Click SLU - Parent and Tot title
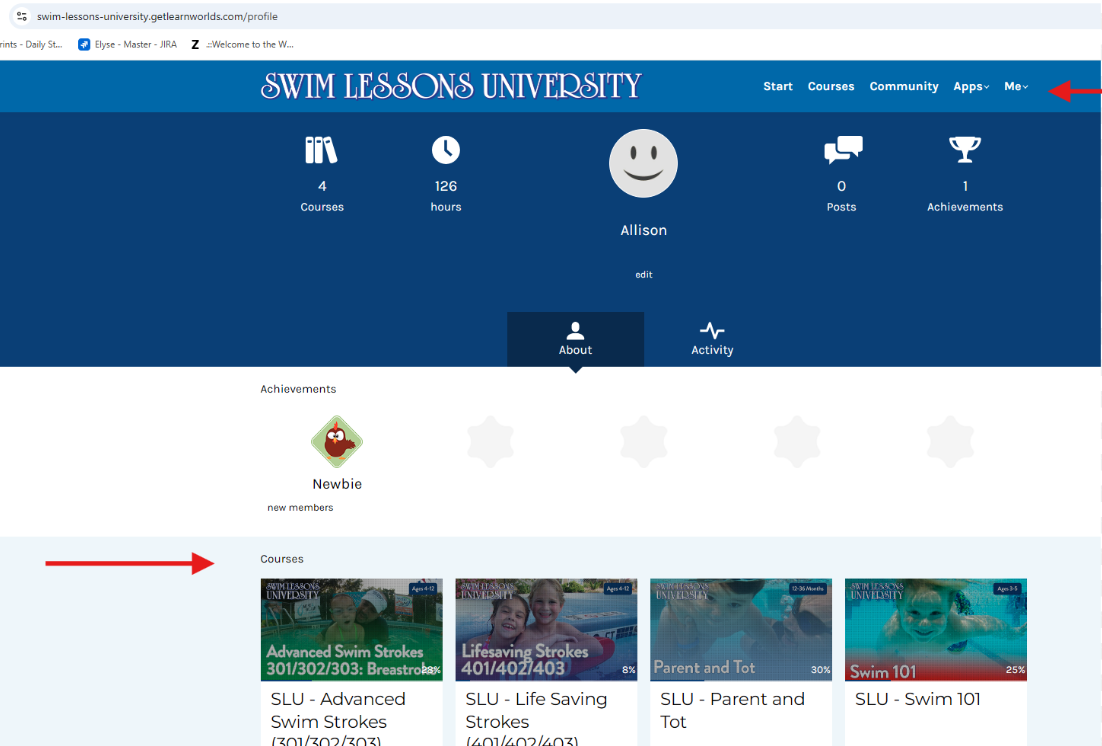This screenshot has height=746, width=1102. (x=732, y=710)
